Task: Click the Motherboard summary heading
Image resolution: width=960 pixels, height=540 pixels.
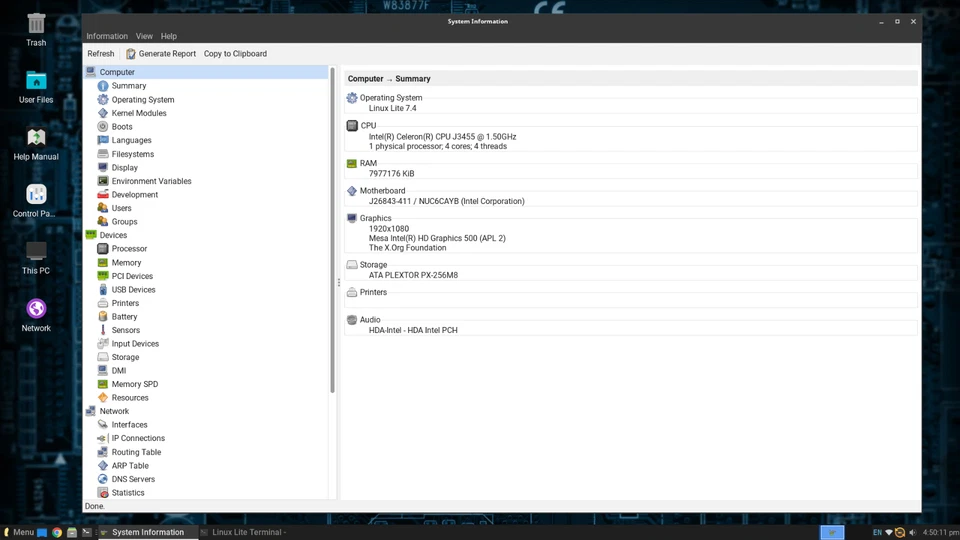Action: [382, 190]
